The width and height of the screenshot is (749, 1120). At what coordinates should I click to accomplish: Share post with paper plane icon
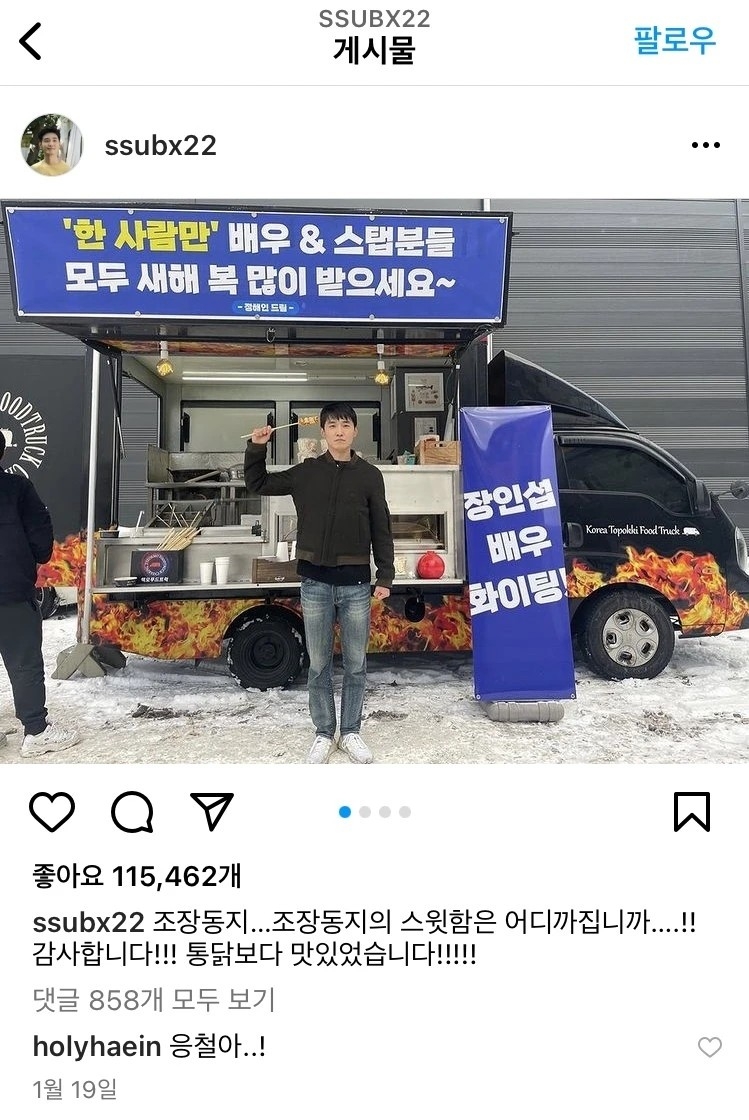[x=212, y=811]
